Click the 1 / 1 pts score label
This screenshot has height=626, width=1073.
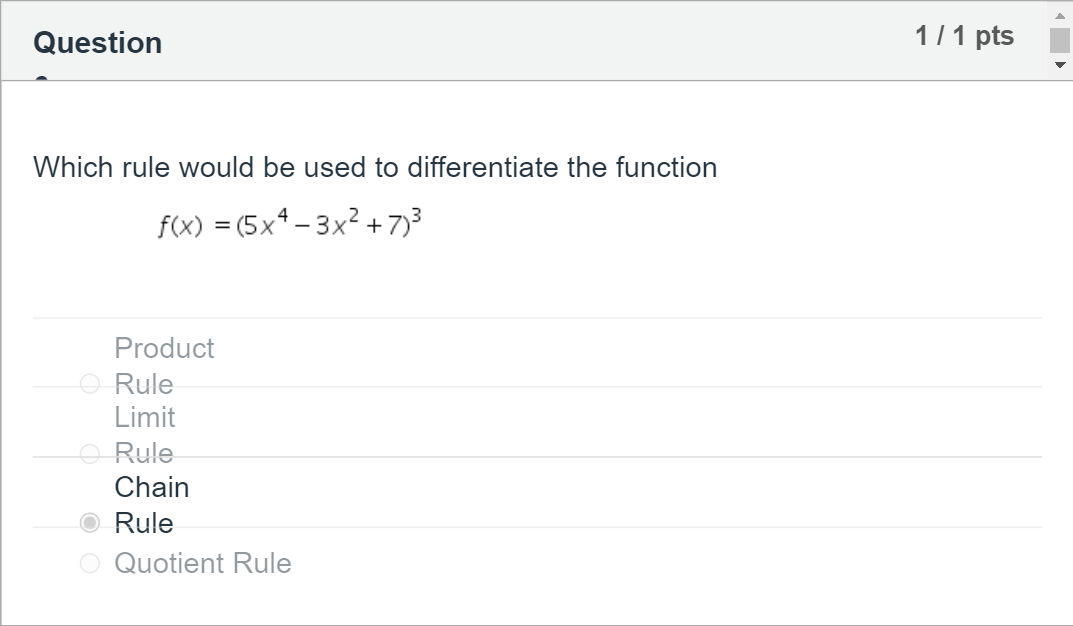(964, 35)
